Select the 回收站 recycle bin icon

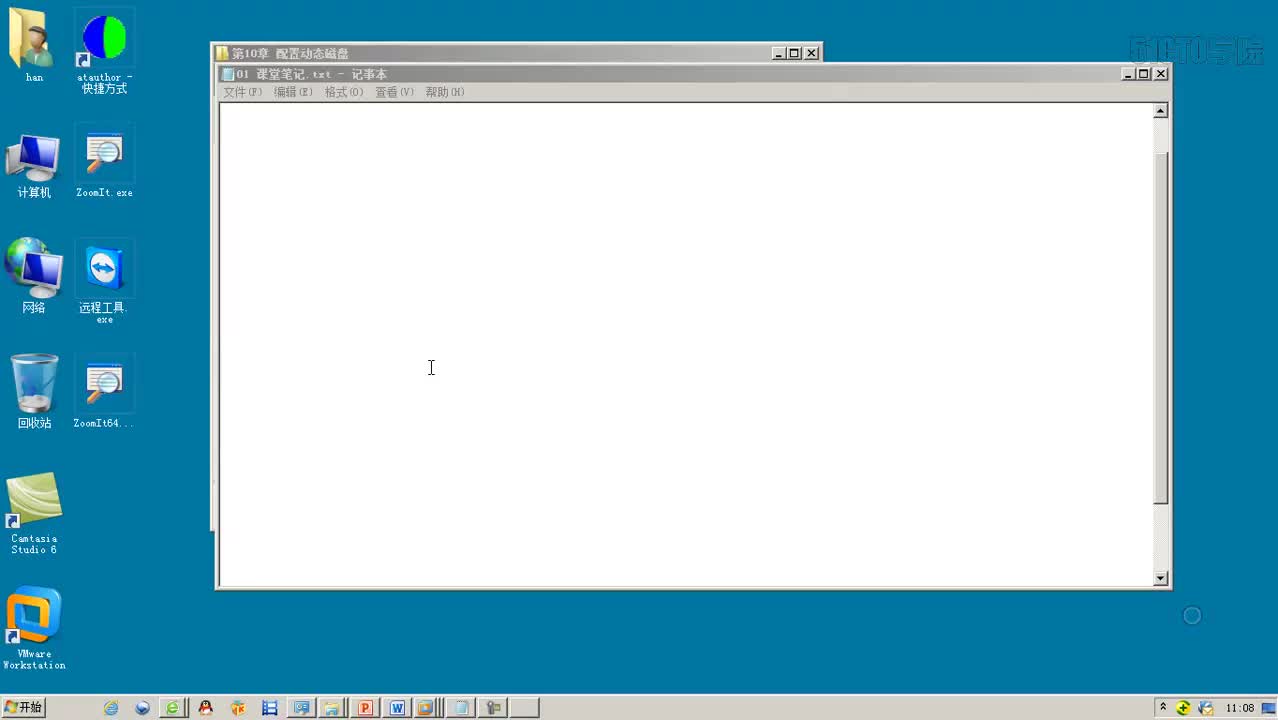point(34,391)
